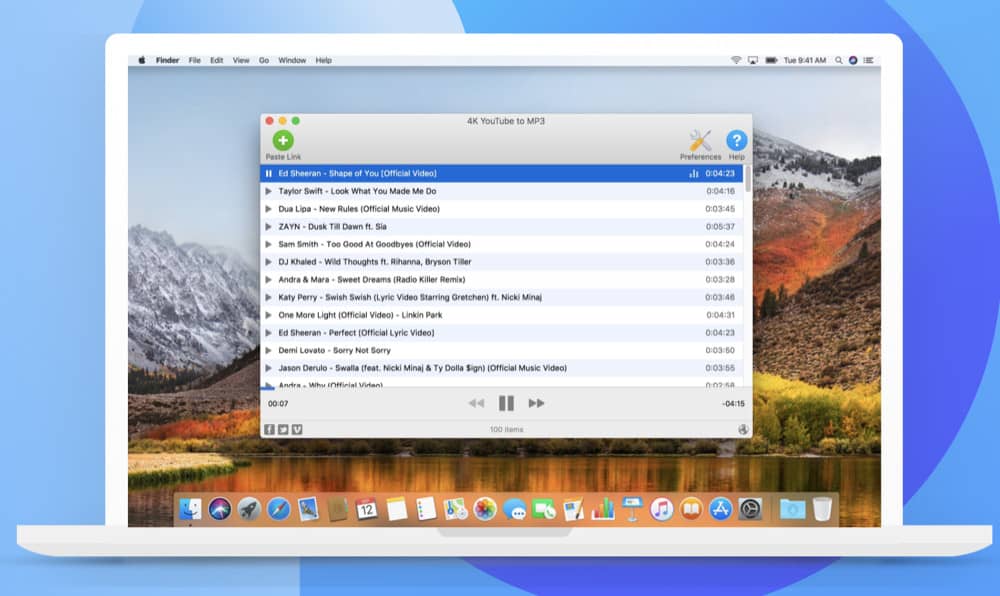Open the Finder File menu
1000x596 pixels.
tap(194, 59)
